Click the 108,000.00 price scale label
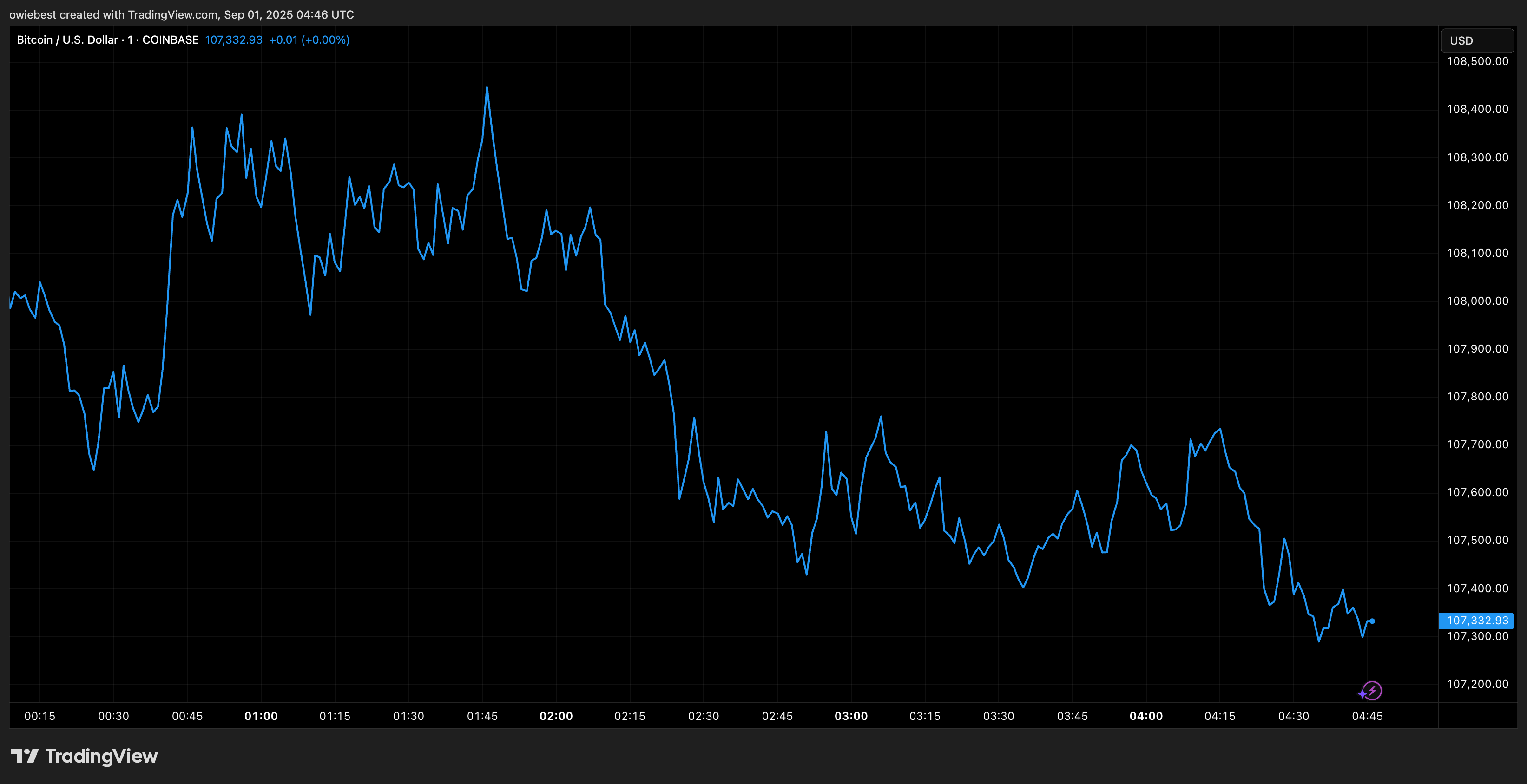This screenshot has height=784, width=1527. point(1477,301)
